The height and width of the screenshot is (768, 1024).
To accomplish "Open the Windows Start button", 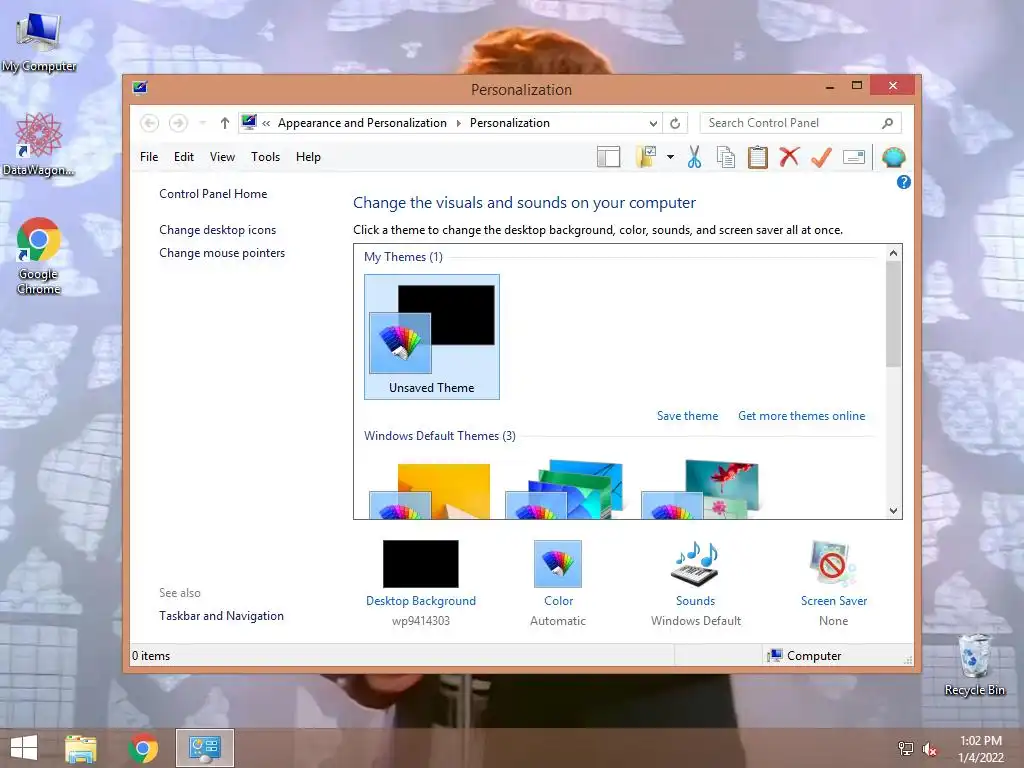I will point(24,748).
